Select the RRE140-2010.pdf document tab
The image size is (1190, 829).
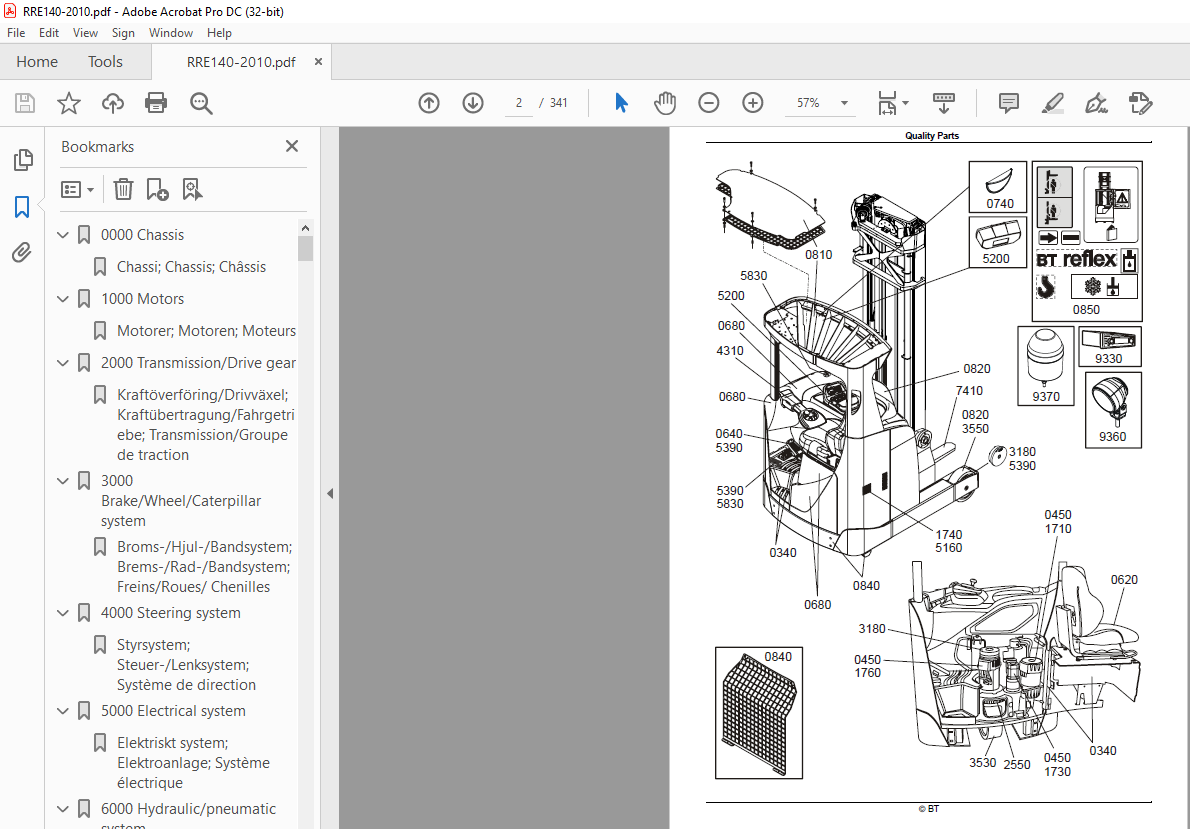click(x=241, y=62)
